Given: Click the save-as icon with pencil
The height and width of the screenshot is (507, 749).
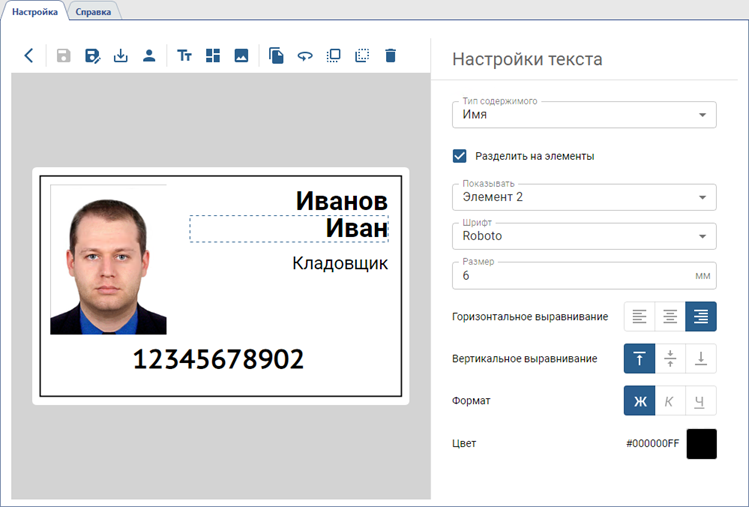Looking at the screenshot, I should coord(93,56).
